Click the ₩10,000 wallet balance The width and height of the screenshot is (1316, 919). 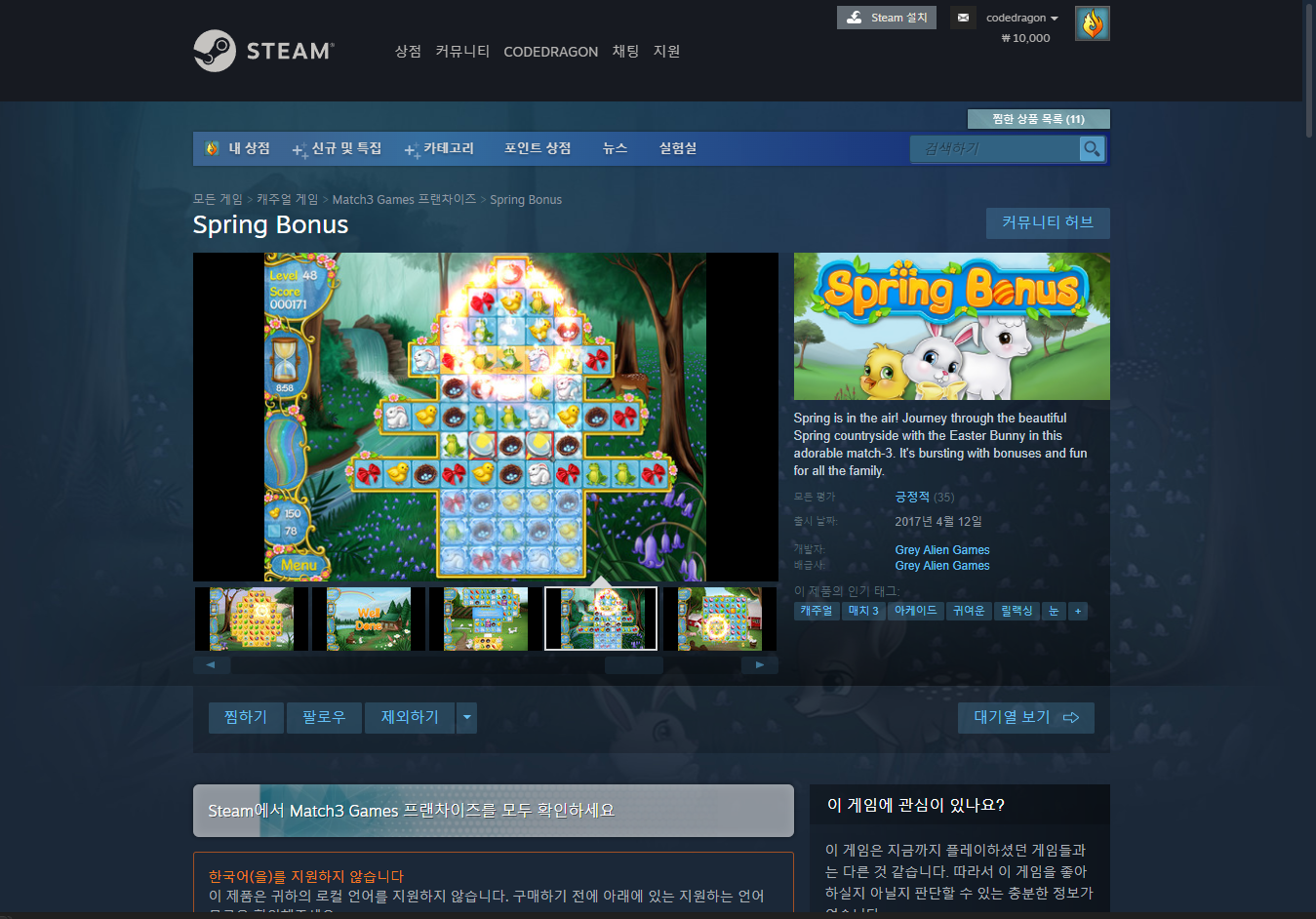(x=1026, y=38)
